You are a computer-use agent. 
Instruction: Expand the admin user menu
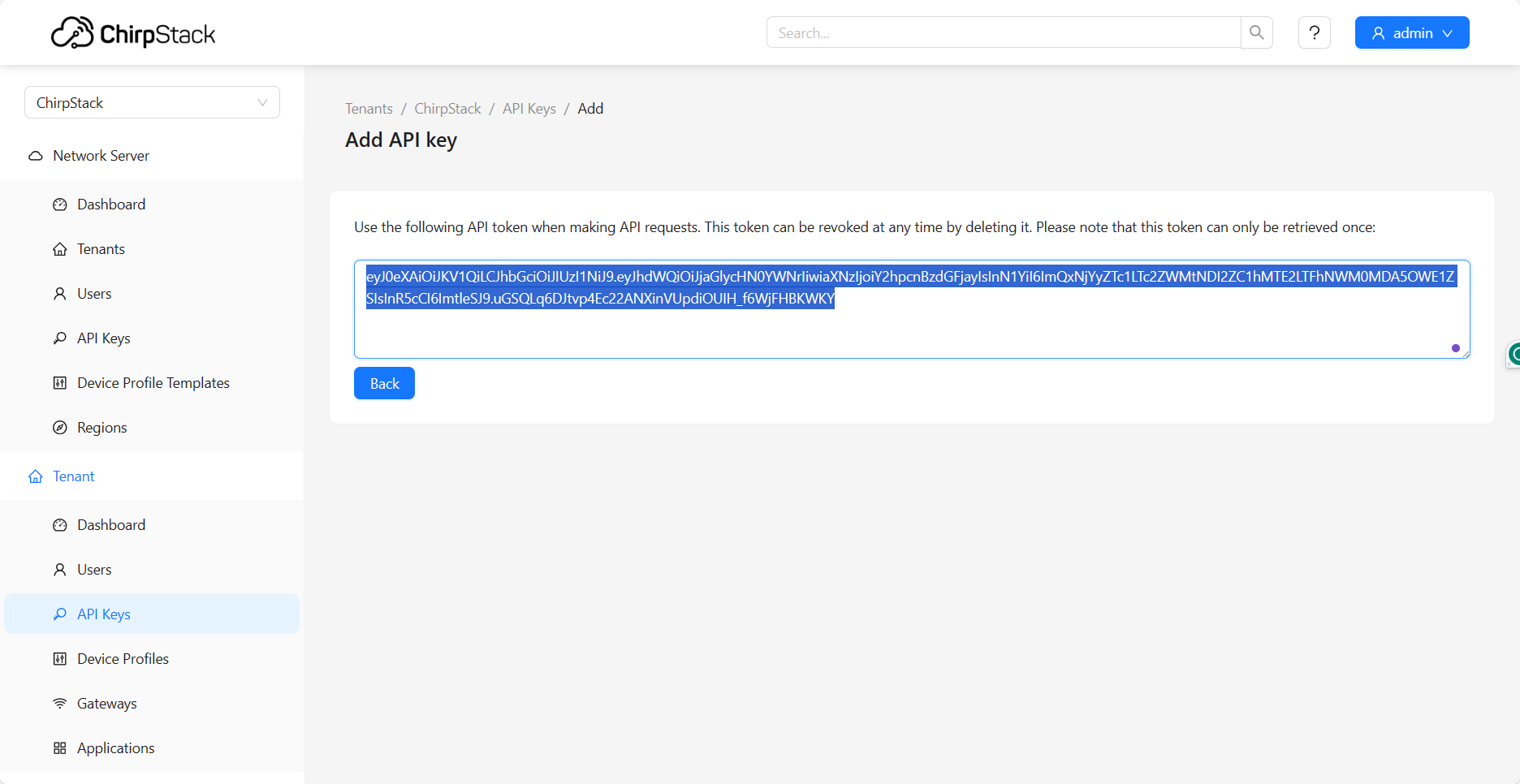click(x=1412, y=32)
